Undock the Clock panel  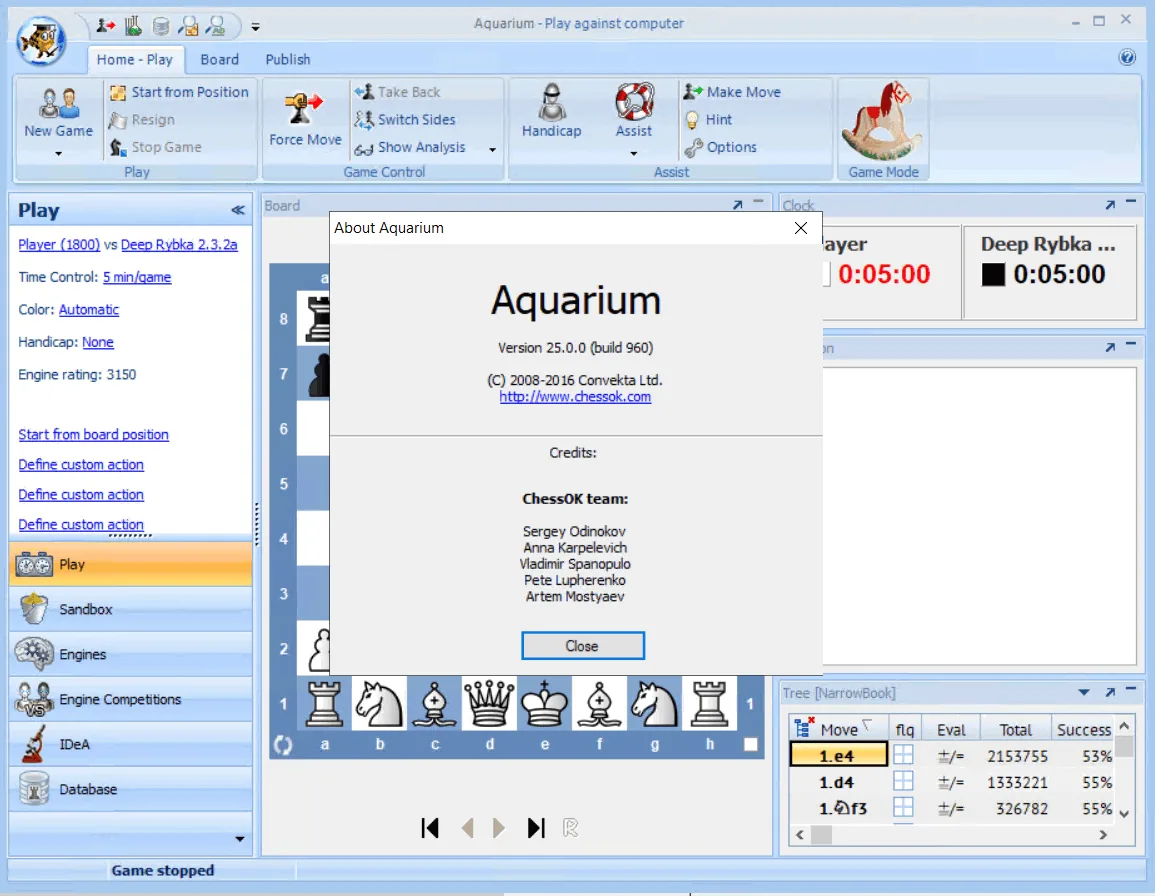click(x=1109, y=205)
